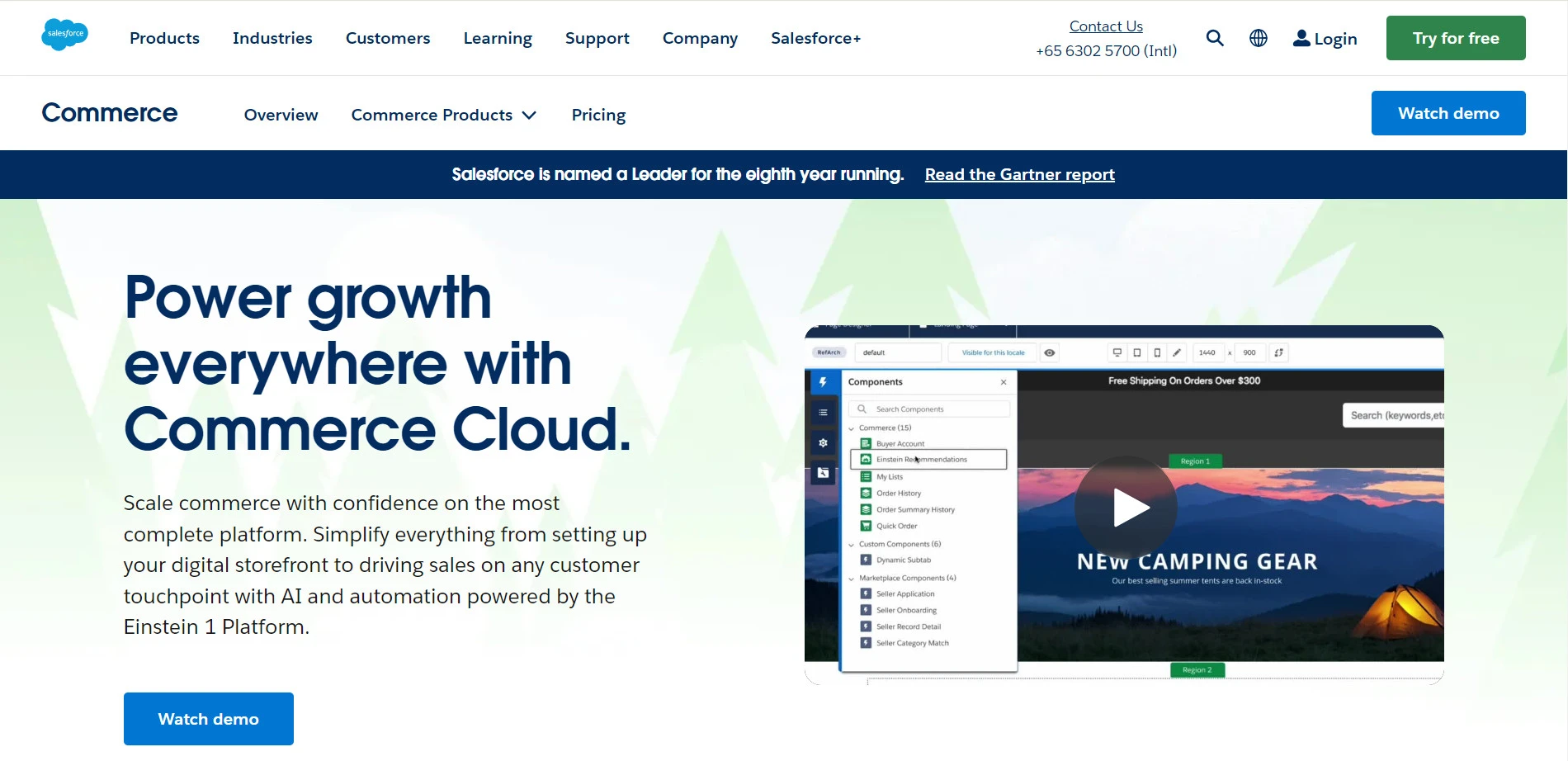
Task: Click the Quick Order cart component icon
Action: tap(866, 526)
